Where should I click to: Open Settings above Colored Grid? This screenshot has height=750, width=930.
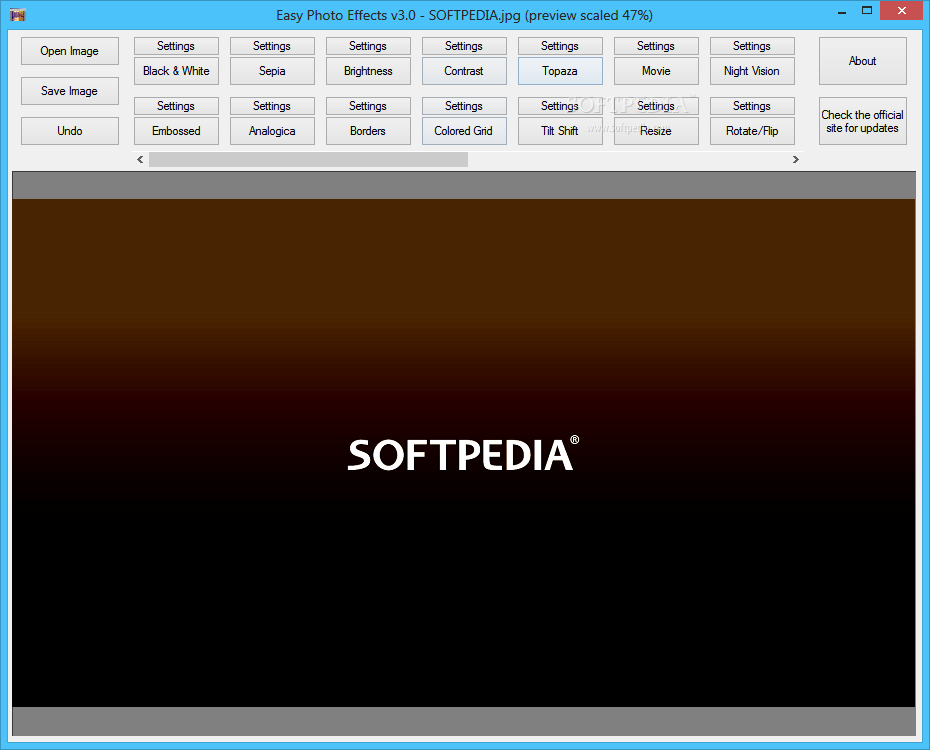click(464, 106)
